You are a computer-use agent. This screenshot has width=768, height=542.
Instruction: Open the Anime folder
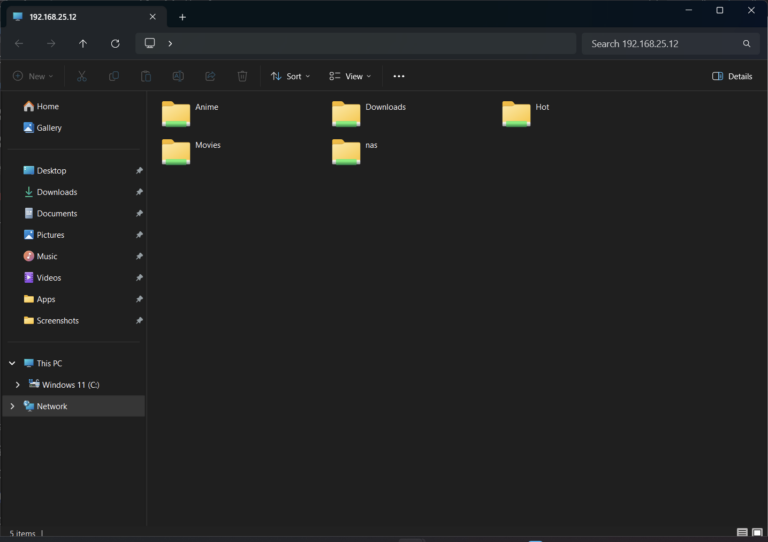pos(177,113)
